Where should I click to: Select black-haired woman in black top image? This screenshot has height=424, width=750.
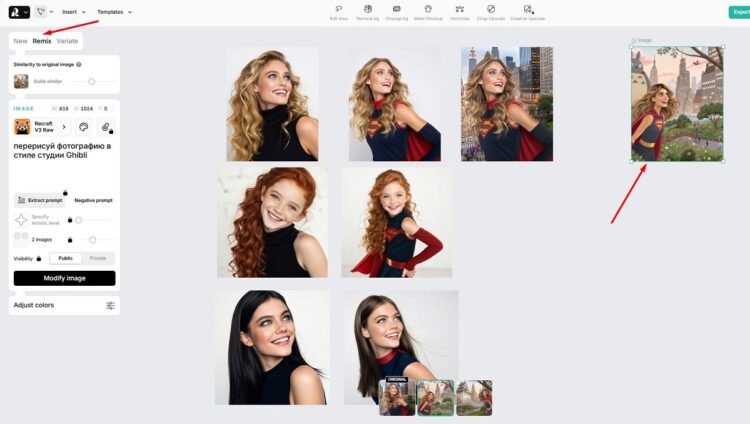click(272, 347)
